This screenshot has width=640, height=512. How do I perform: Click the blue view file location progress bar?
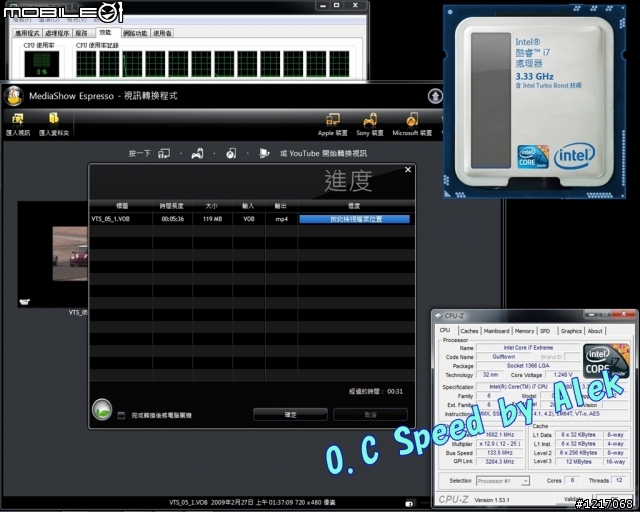coord(354,219)
